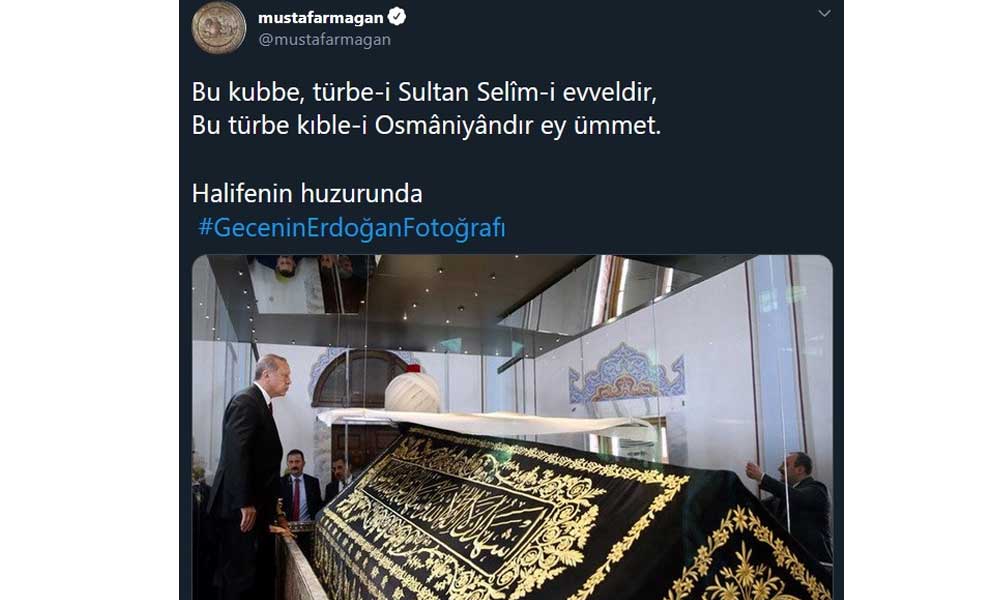Click the mirrored ceiling reflection in the photo
1000x600 pixels.
coord(311,284)
